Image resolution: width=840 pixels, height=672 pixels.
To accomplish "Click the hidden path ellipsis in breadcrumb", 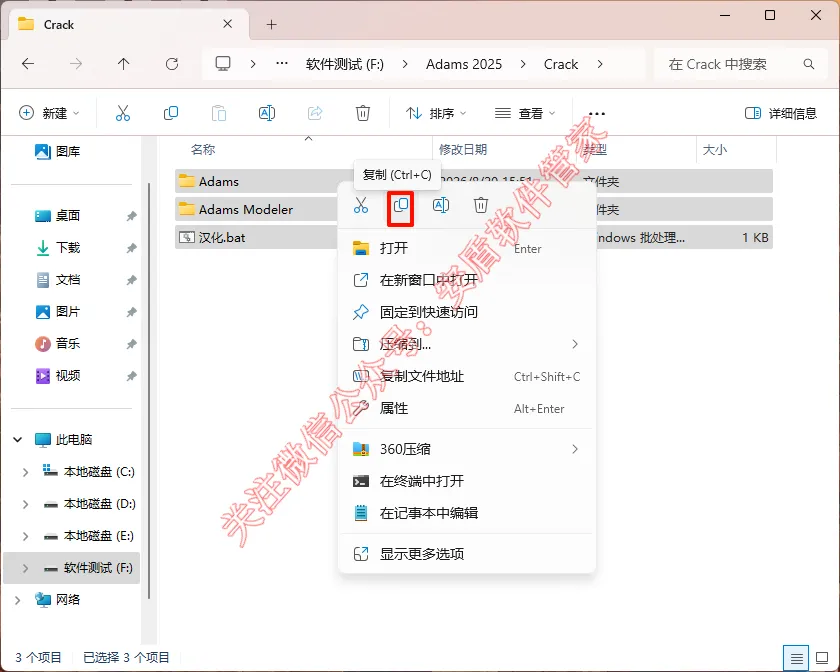I will 282,64.
